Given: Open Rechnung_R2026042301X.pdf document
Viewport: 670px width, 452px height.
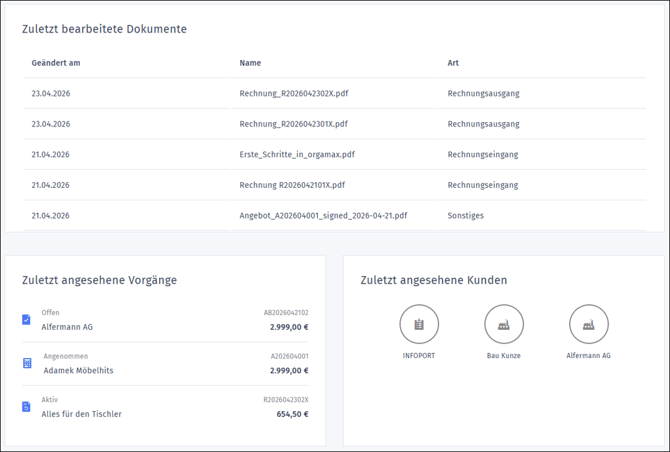Looking at the screenshot, I should point(294,124).
